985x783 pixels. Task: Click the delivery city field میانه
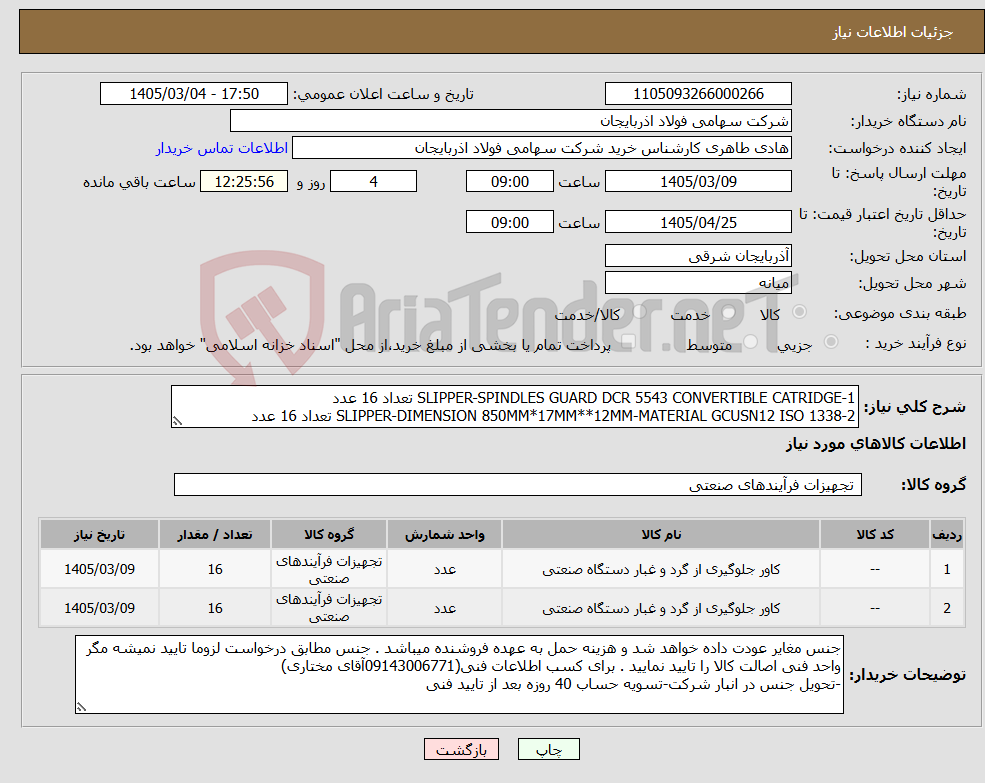tap(698, 283)
